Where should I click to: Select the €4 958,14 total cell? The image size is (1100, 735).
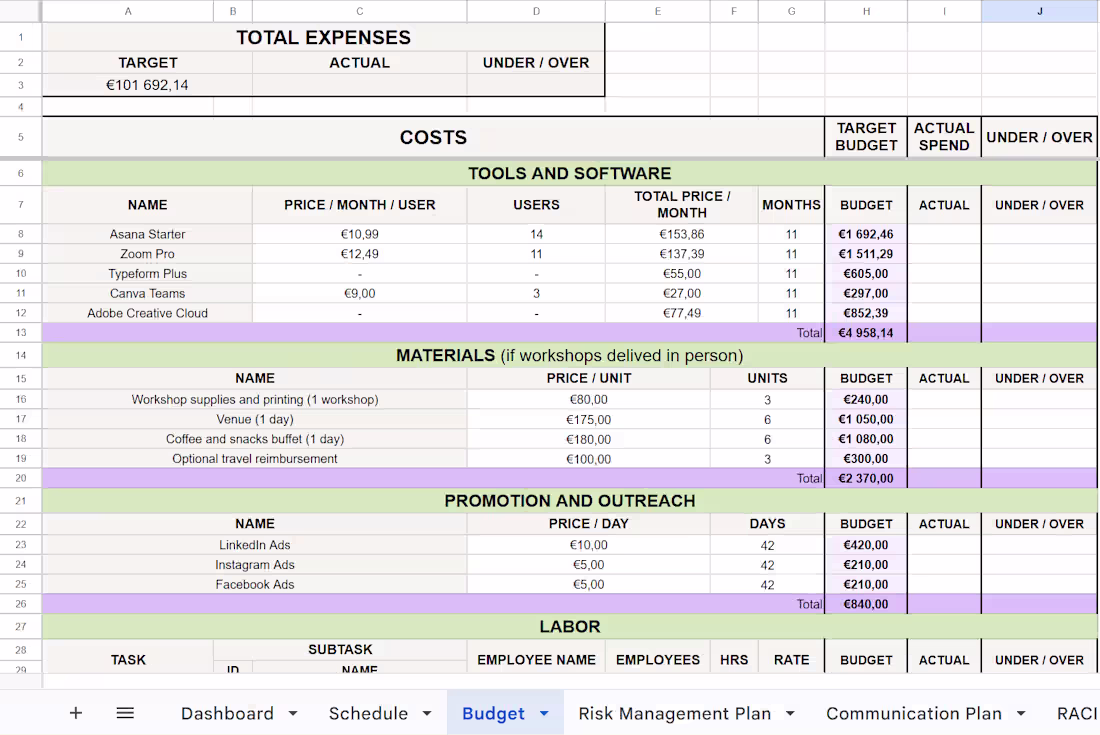pos(866,332)
